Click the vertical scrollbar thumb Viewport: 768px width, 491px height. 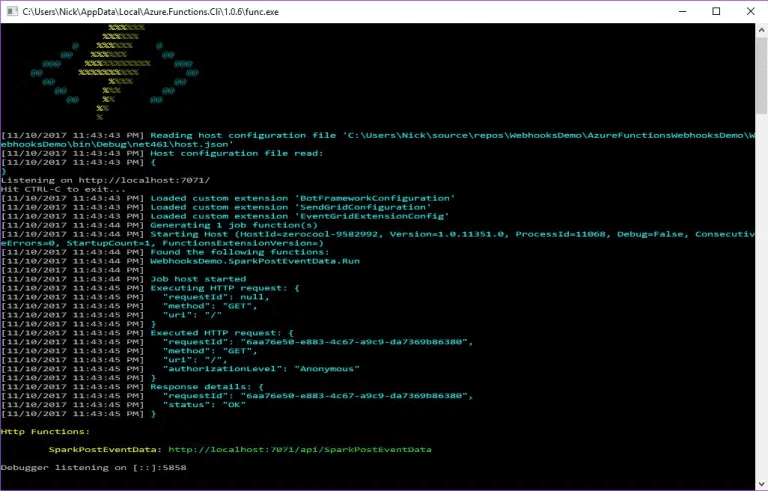(762, 75)
